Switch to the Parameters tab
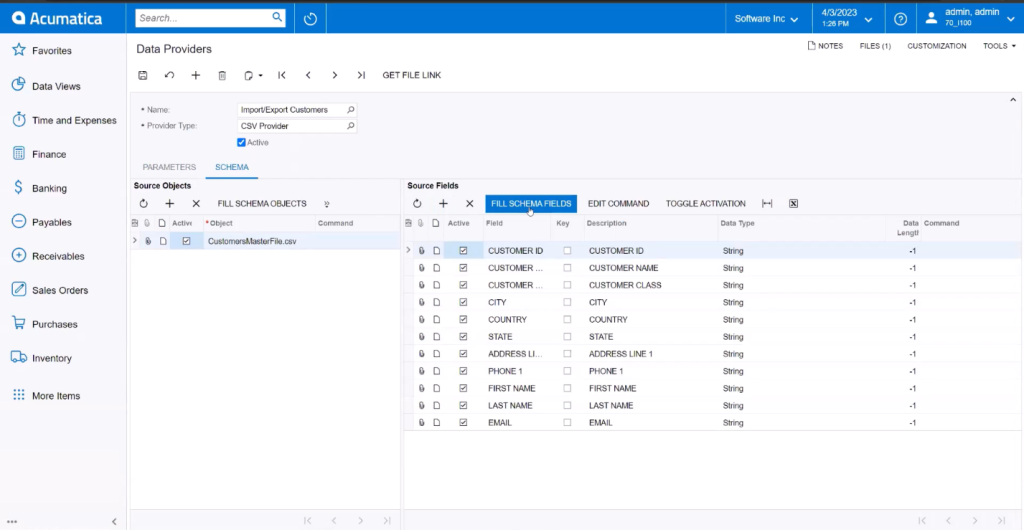 tap(169, 168)
